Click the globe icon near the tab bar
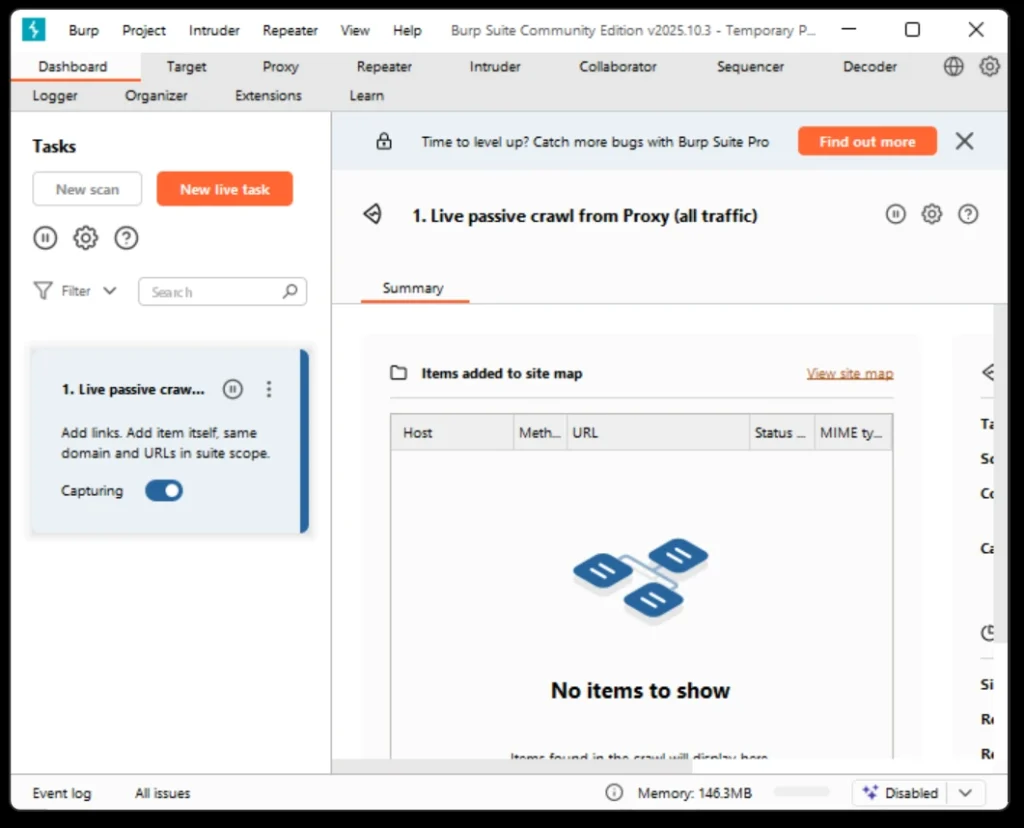Screen dimensions: 1024x828 [952, 66]
